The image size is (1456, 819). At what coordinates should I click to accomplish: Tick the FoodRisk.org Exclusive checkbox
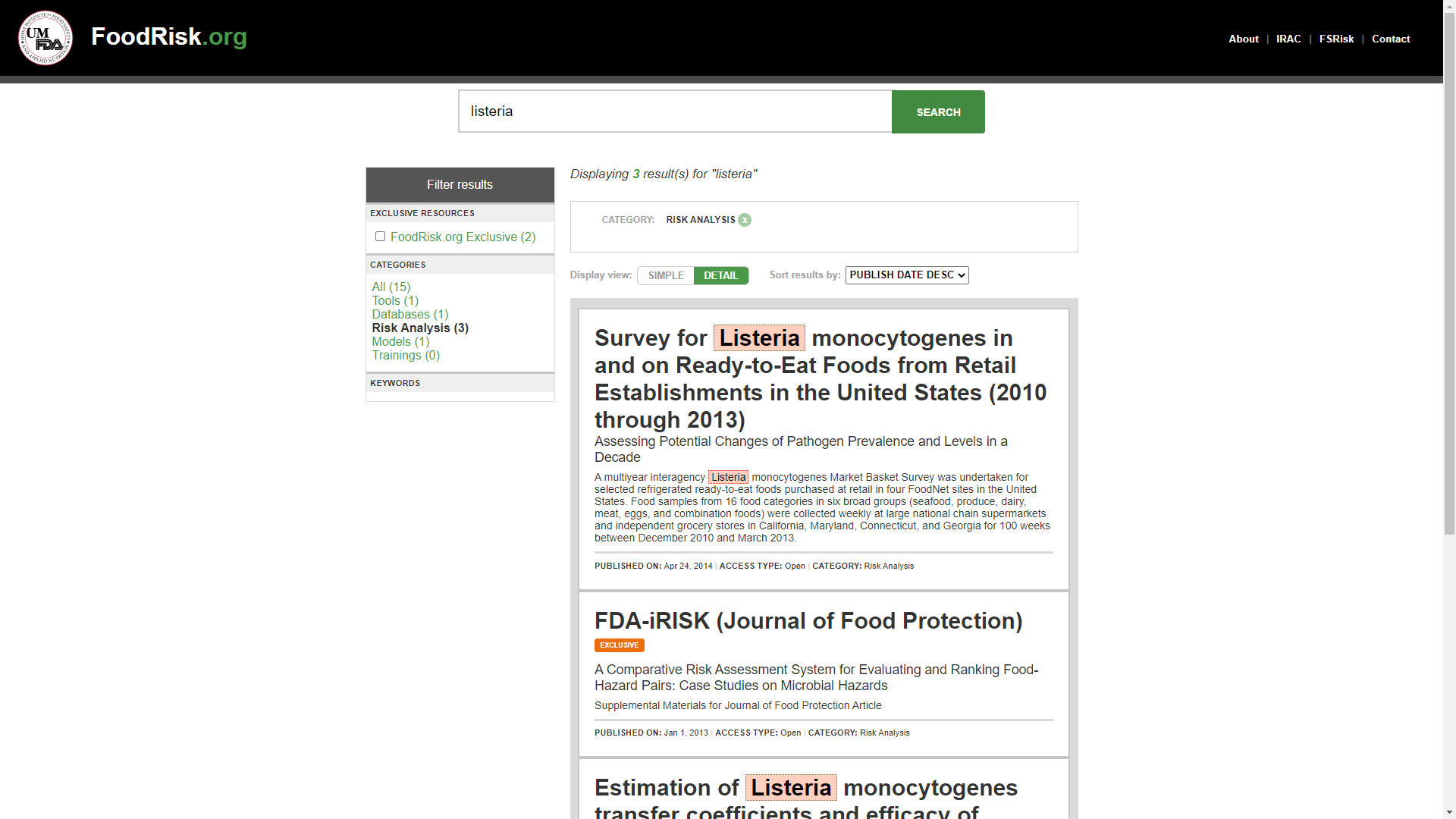click(x=380, y=237)
